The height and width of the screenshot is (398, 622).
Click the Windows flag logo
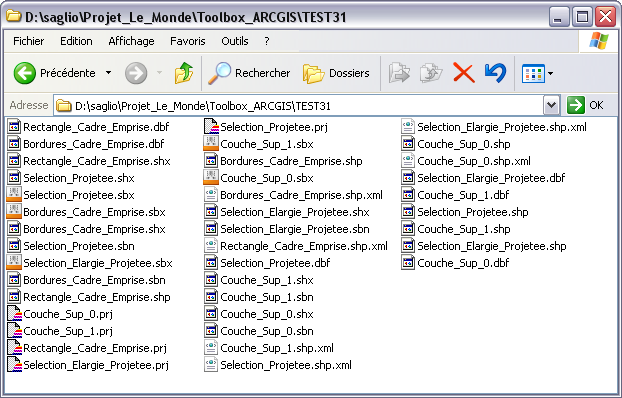(x=599, y=41)
